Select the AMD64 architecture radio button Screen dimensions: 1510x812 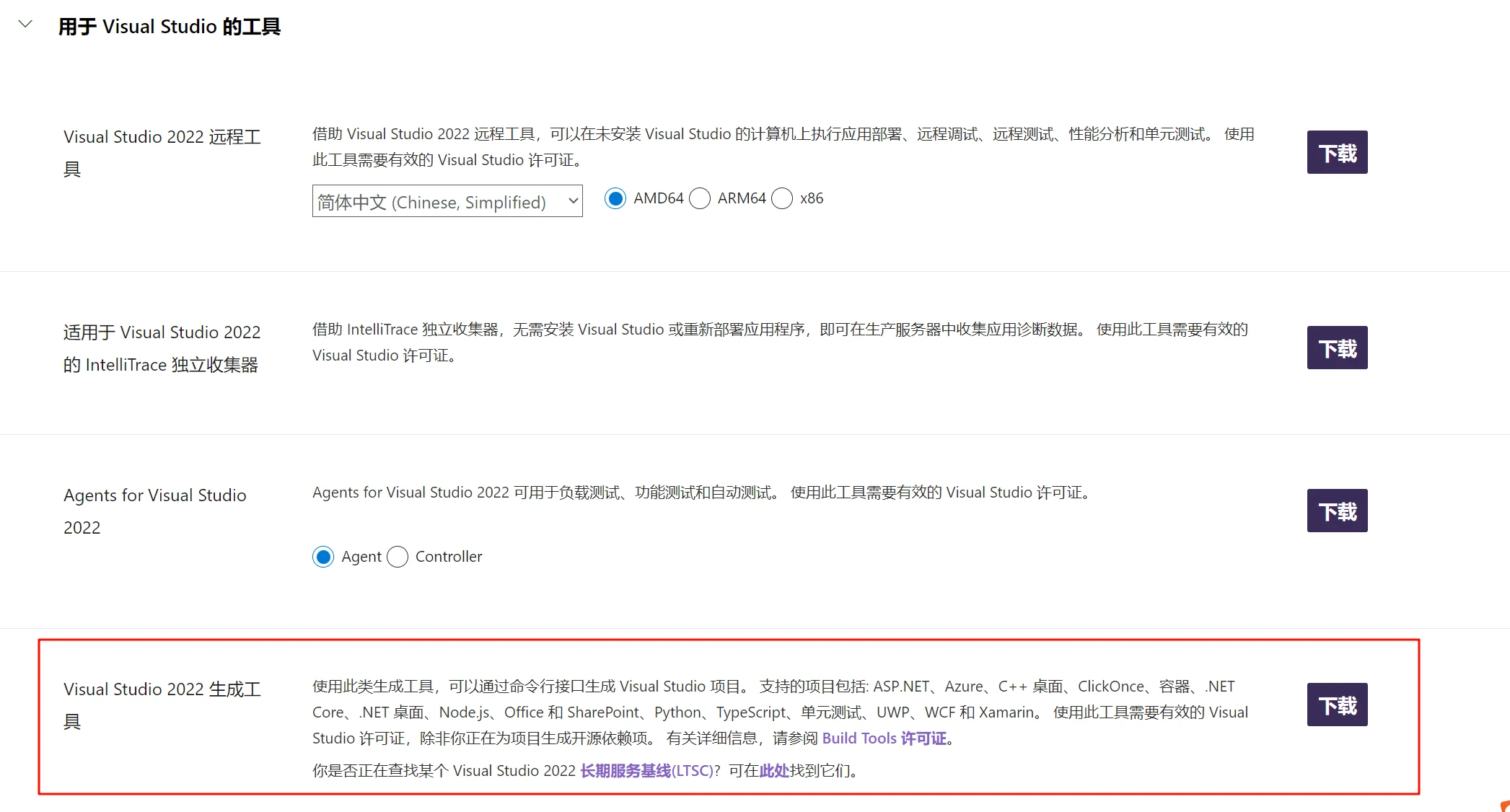615,198
